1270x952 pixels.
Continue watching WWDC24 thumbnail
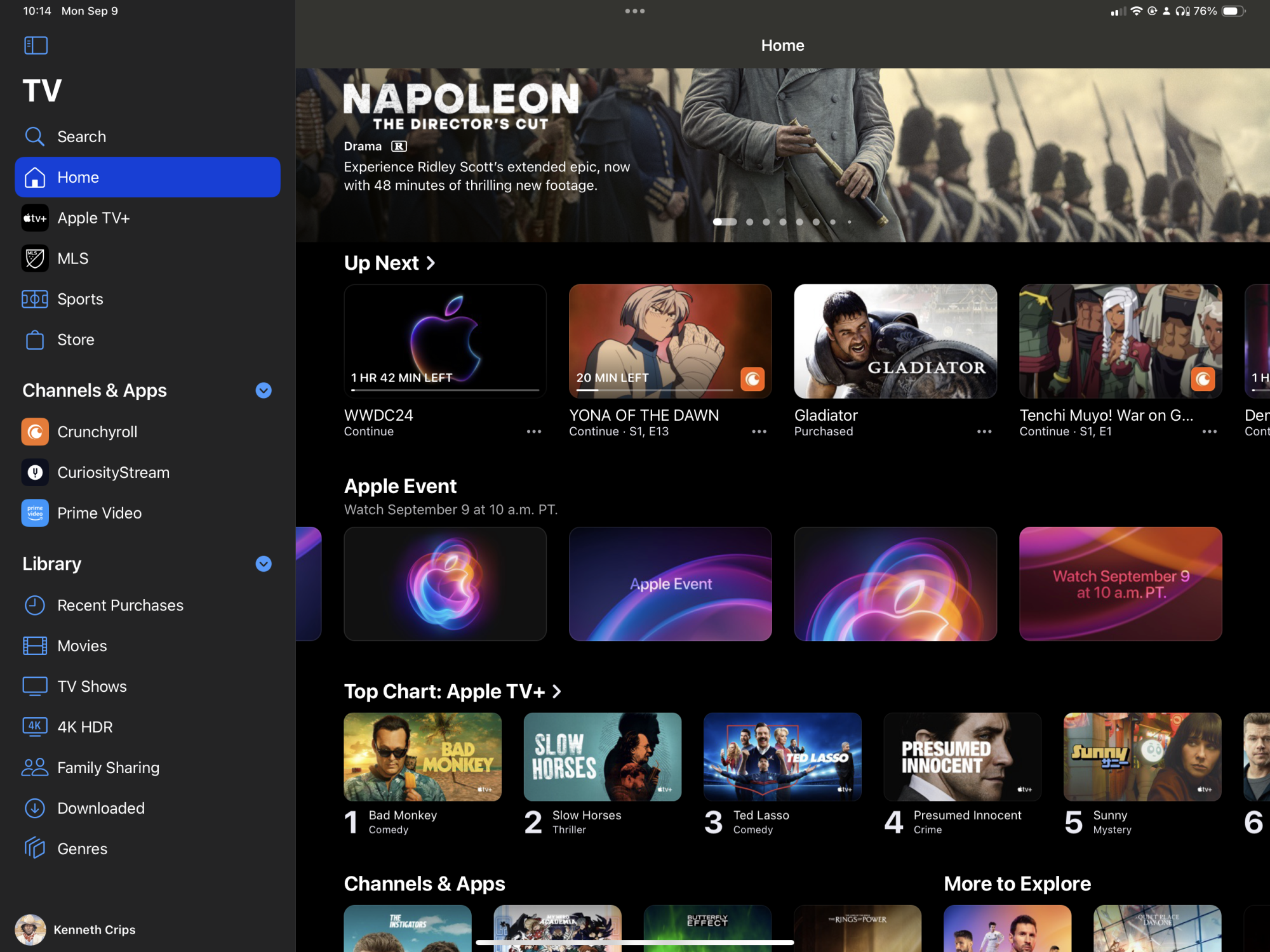[x=444, y=341]
